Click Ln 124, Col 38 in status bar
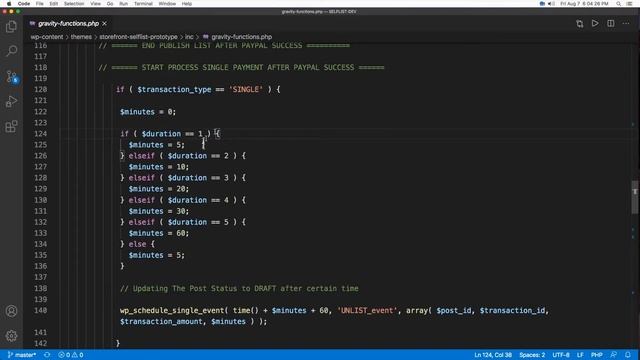 point(493,355)
